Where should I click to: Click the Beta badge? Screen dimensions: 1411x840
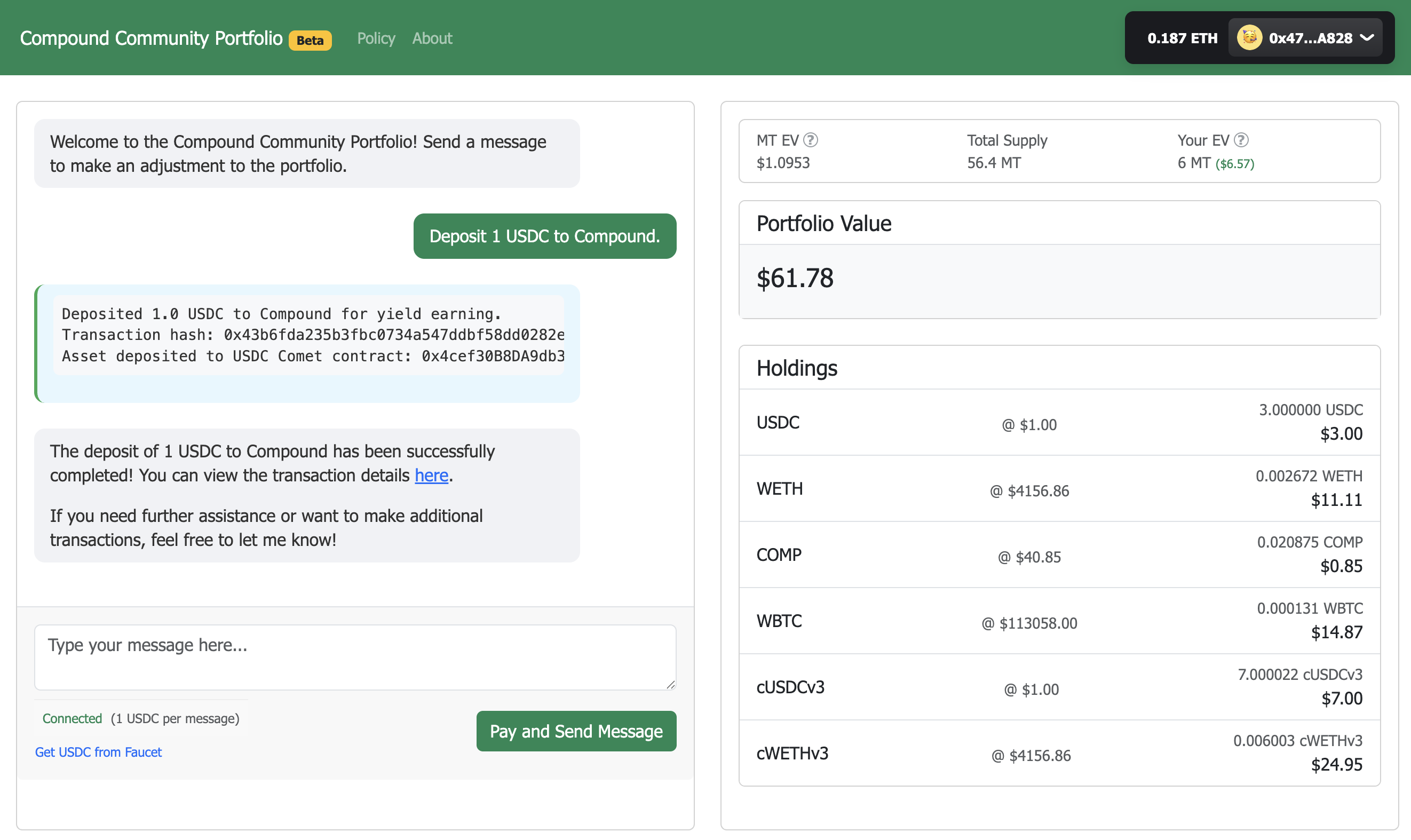pos(310,40)
